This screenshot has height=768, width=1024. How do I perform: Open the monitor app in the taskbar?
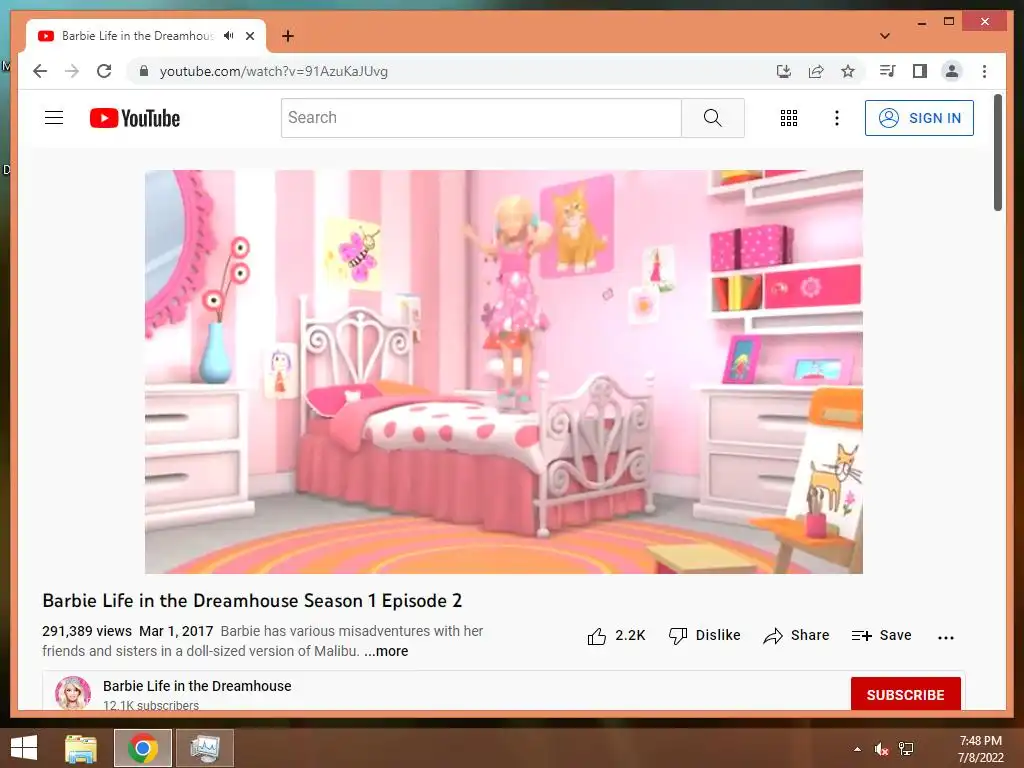[205, 748]
